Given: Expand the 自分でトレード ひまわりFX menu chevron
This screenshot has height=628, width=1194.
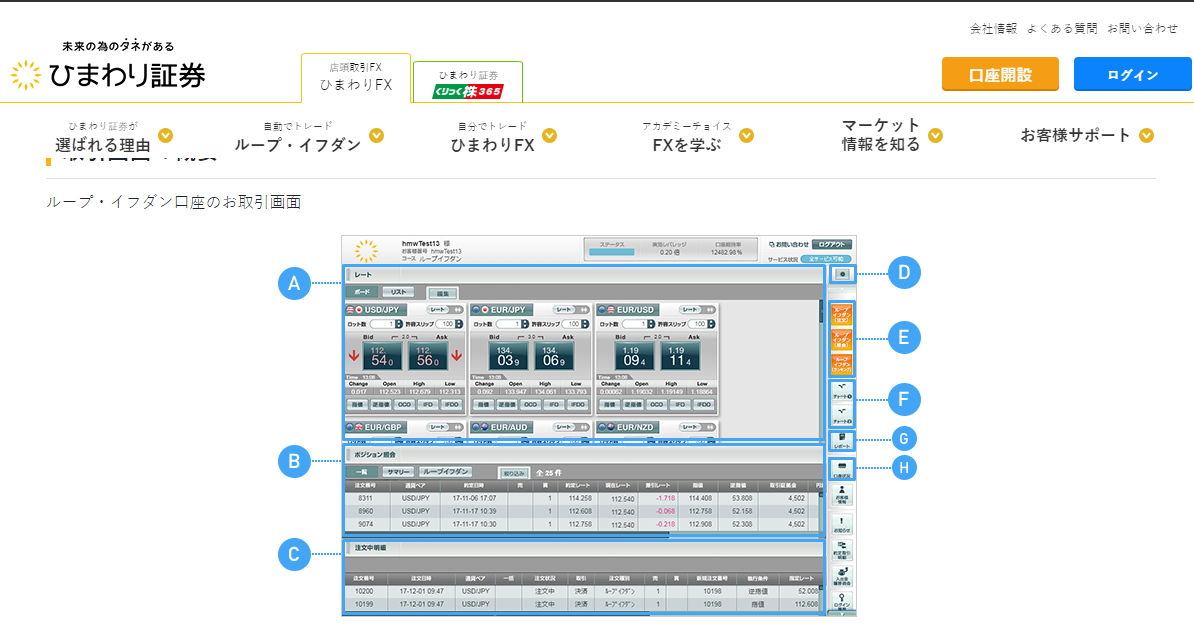Looking at the screenshot, I should (549, 135).
